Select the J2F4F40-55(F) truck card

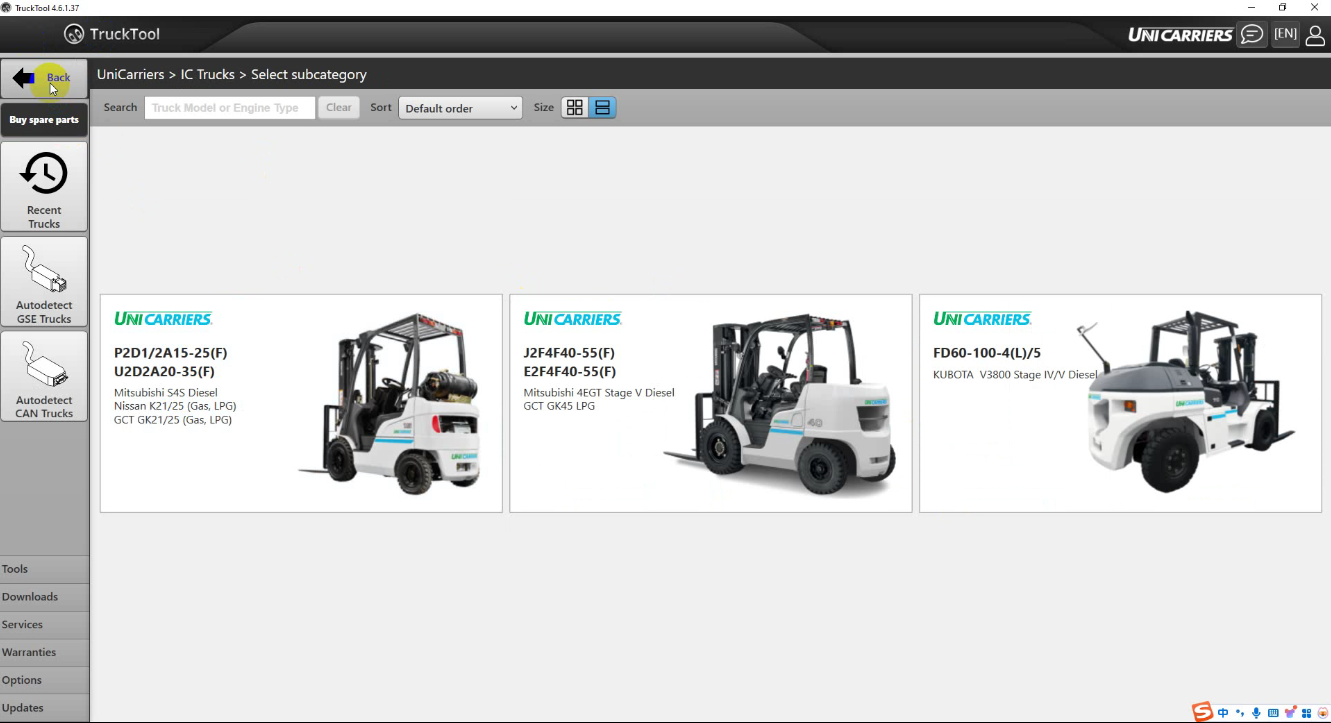click(711, 403)
